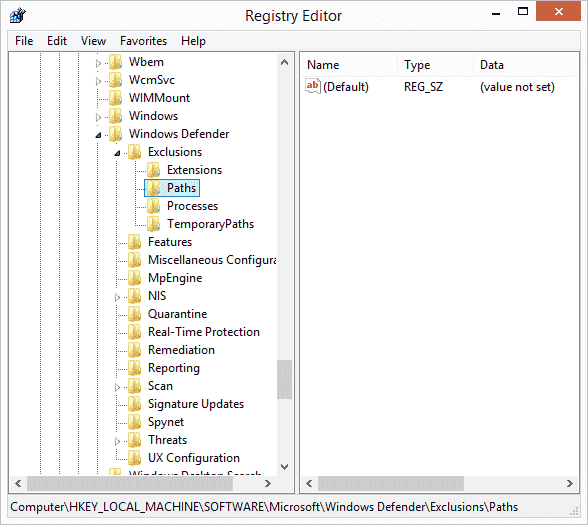Click the TemporaryPaths folder icon

point(154,224)
